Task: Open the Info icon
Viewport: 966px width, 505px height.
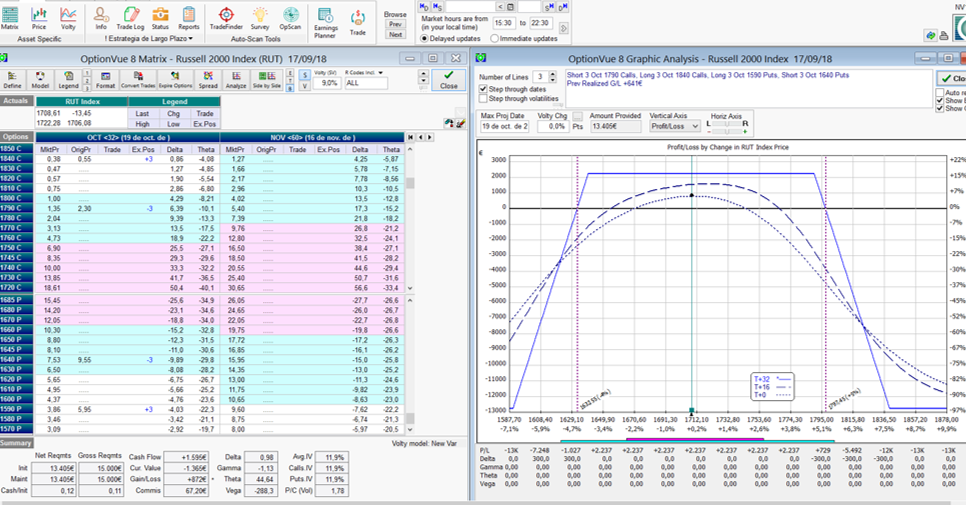Action: pos(101,18)
